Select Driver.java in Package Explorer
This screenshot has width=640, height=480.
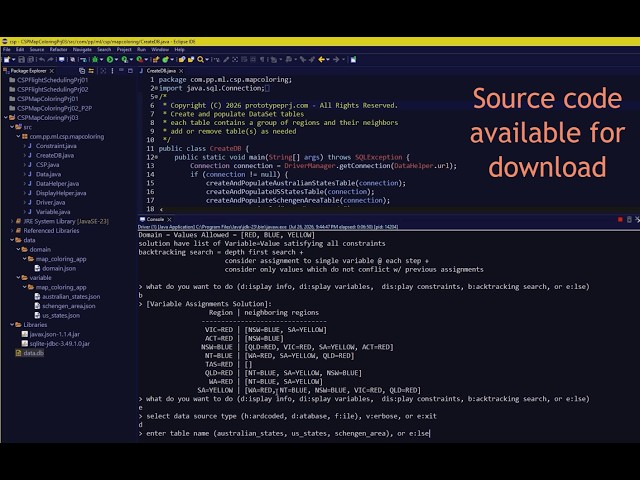[x=50, y=202]
